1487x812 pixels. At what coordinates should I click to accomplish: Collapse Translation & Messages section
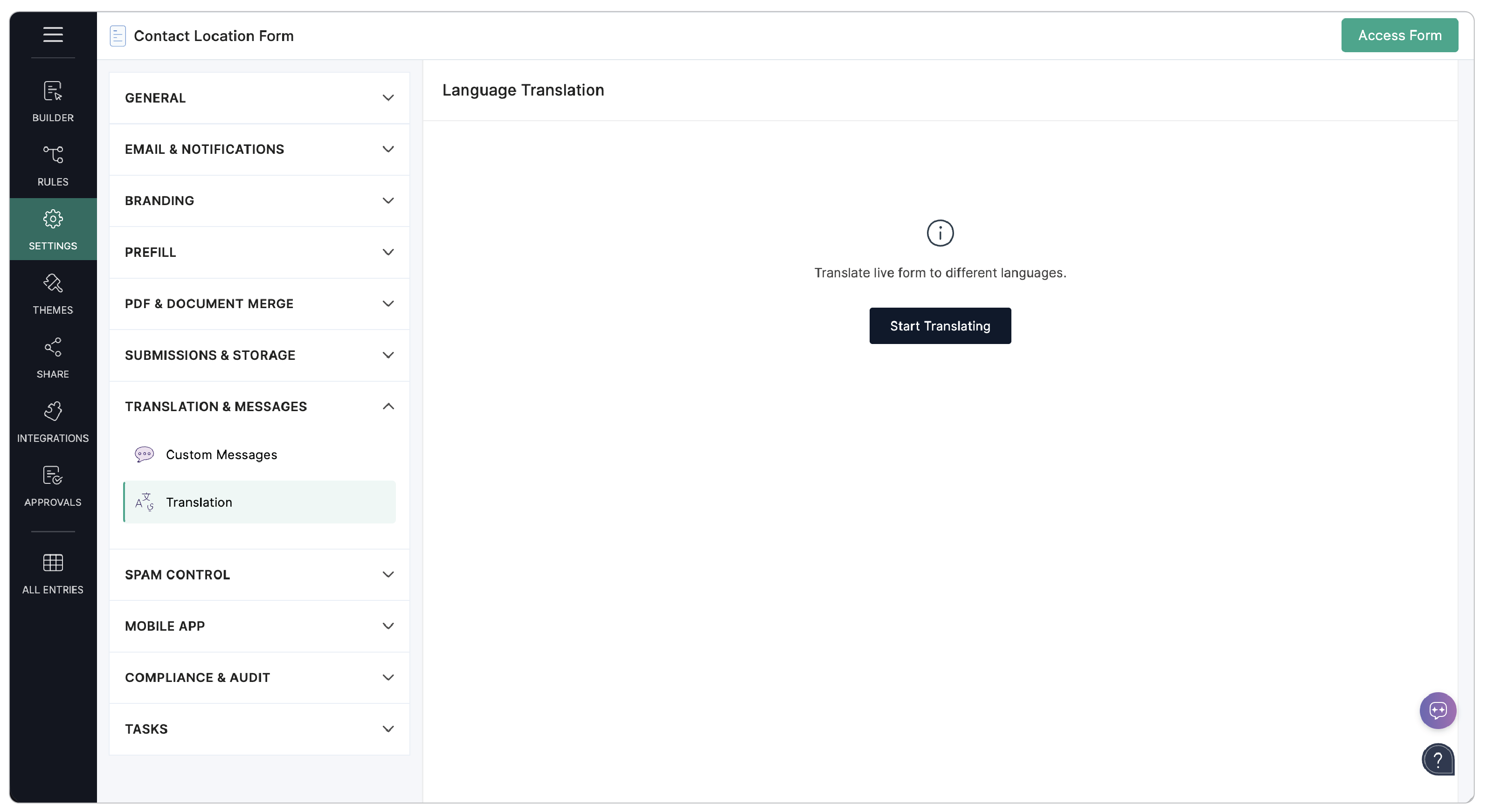pyautogui.click(x=259, y=406)
